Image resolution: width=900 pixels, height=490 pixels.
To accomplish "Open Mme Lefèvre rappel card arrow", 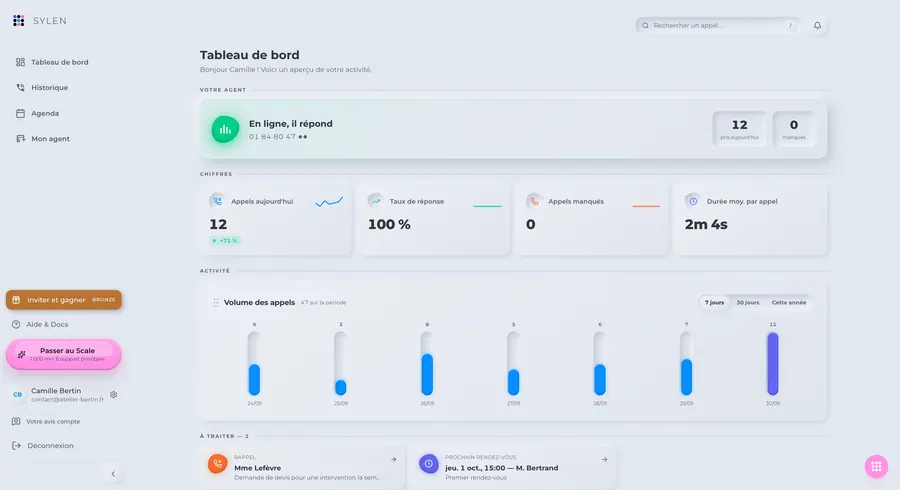I will pos(393,460).
